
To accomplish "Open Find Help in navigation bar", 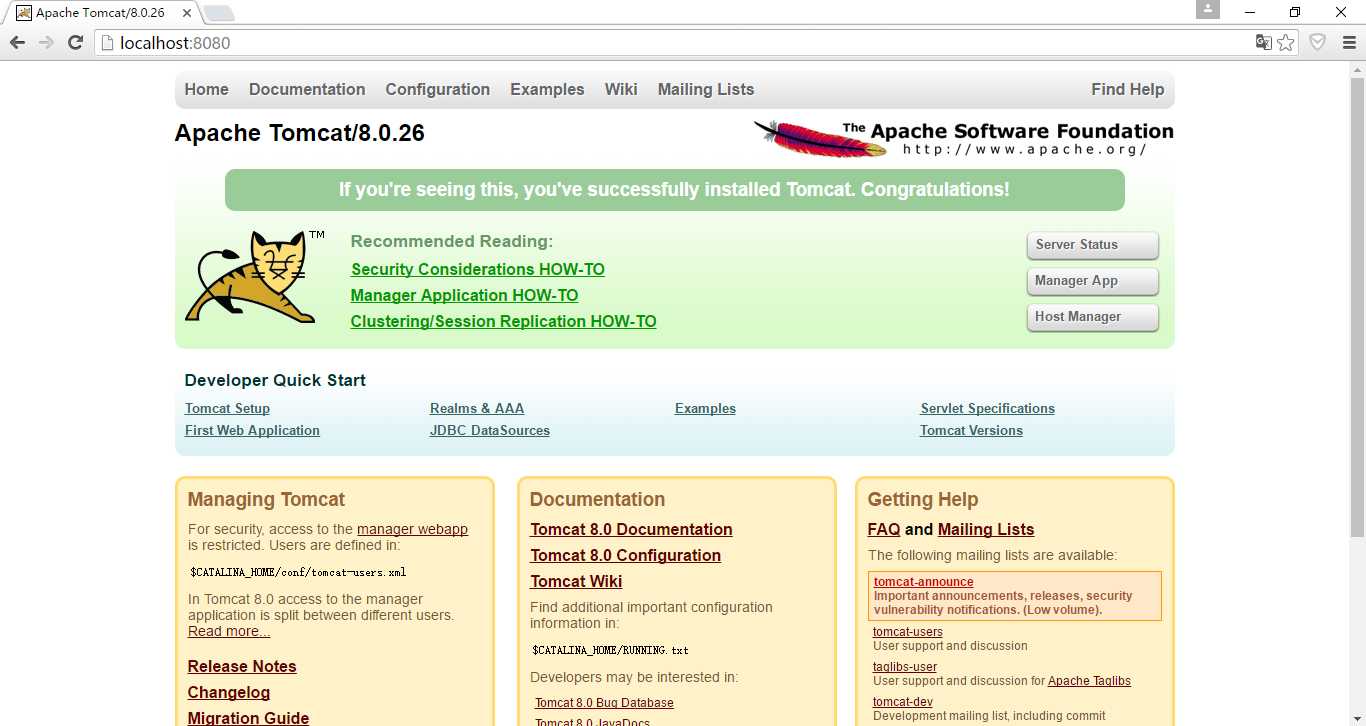I will click(x=1127, y=89).
